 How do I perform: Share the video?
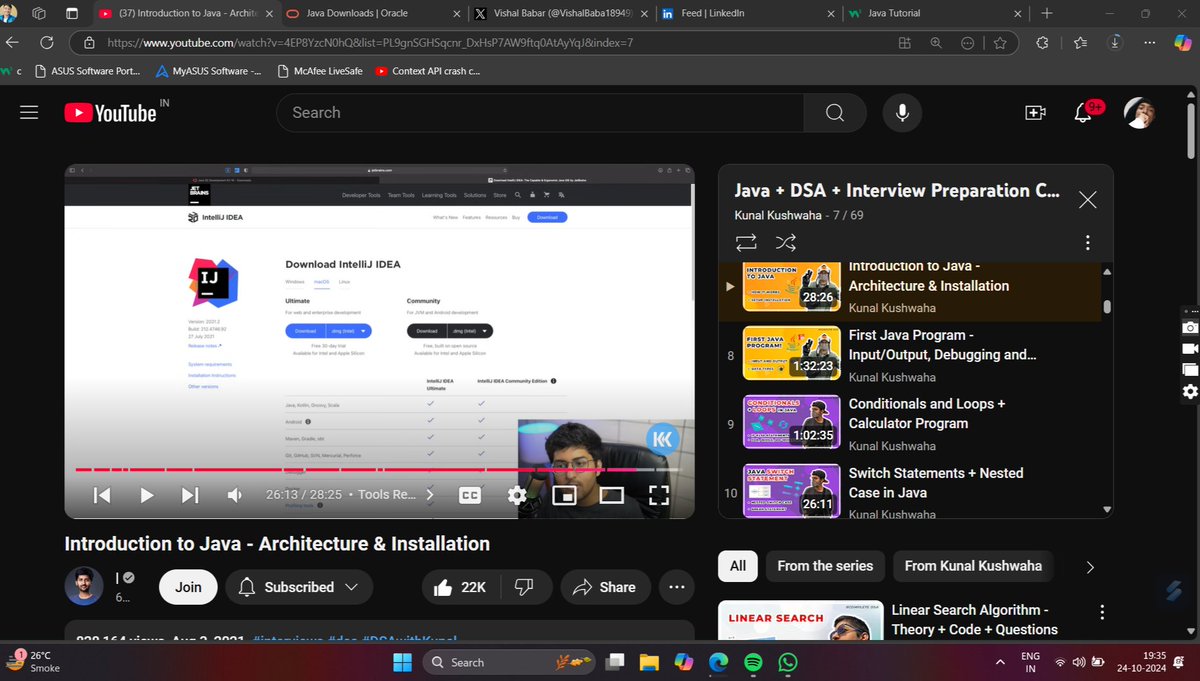[605, 587]
